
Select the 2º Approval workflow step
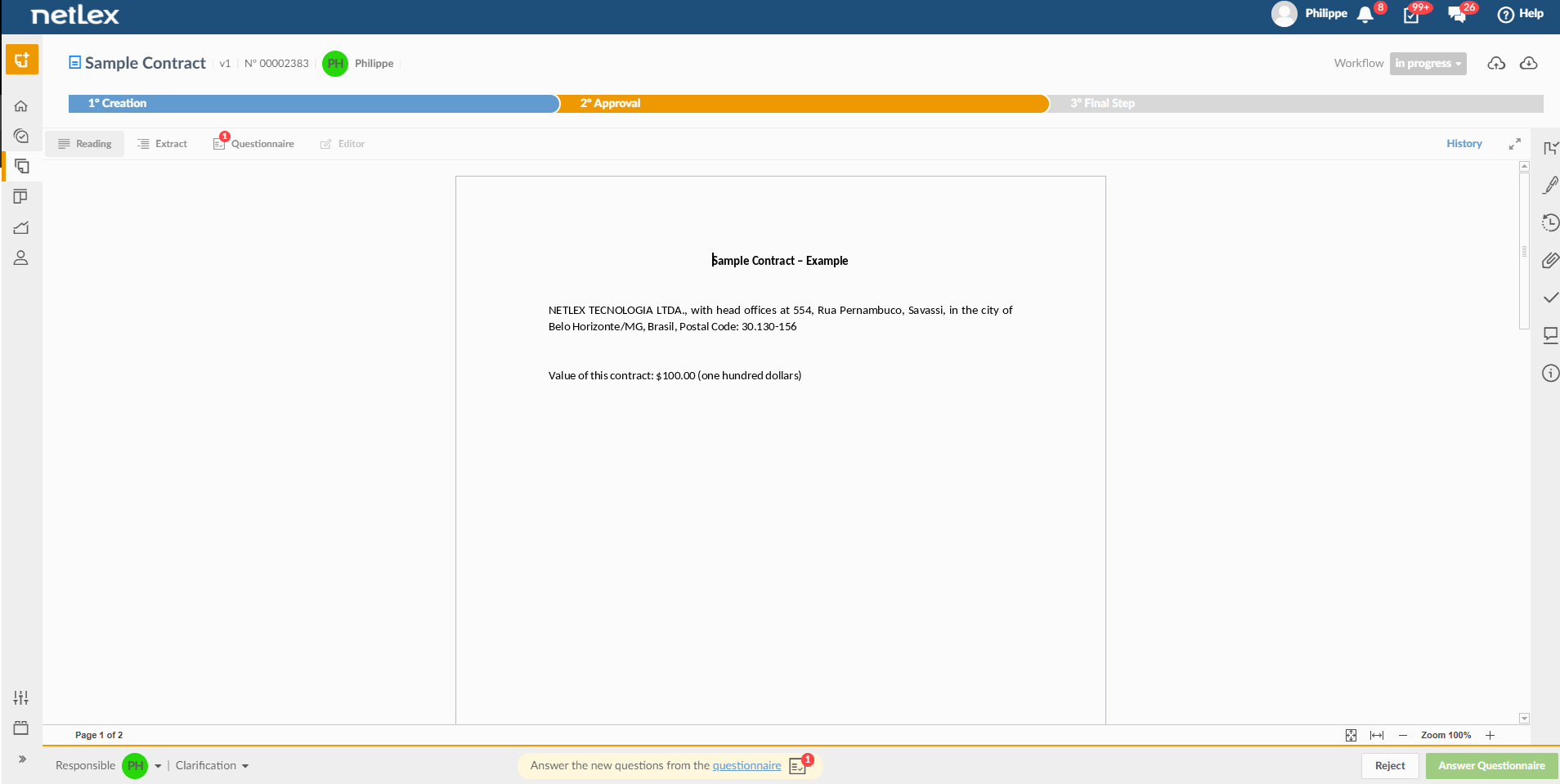[804, 104]
